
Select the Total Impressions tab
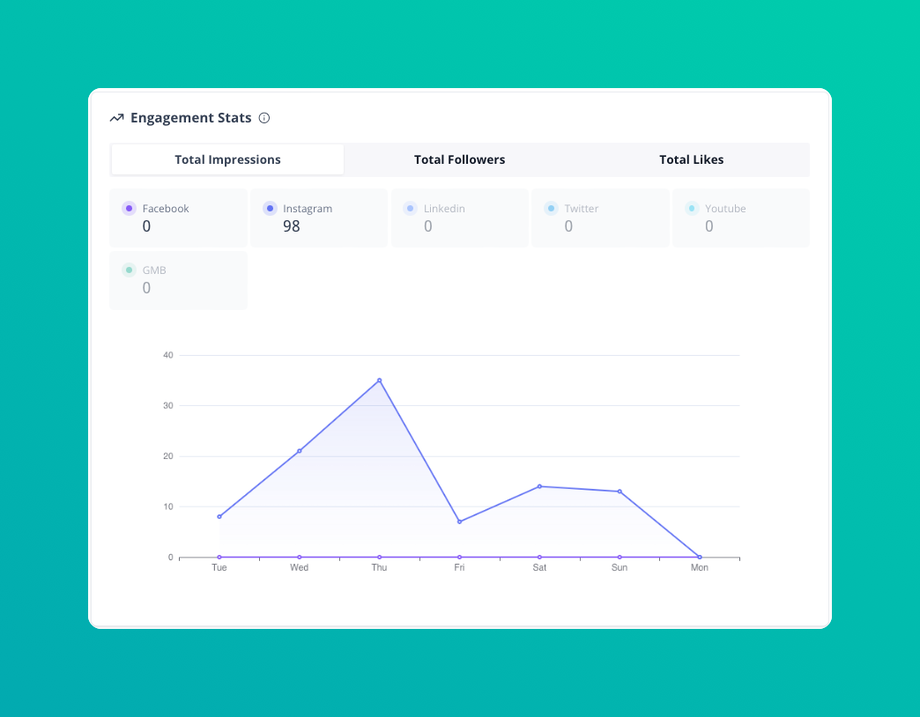[228, 160]
